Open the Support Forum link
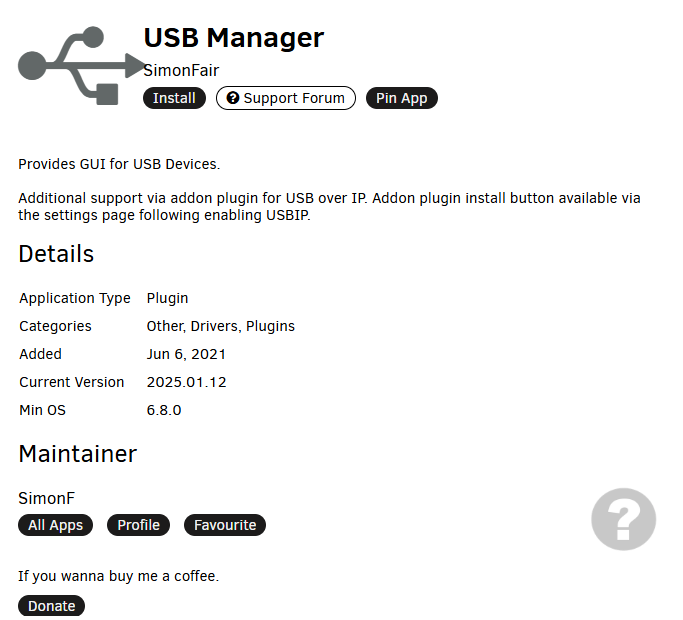 tap(286, 98)
